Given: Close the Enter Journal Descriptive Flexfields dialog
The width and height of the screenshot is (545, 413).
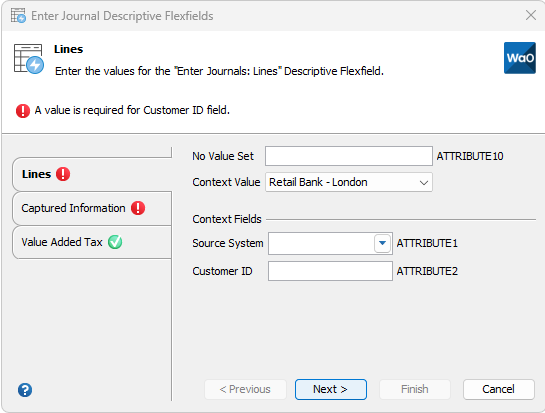Looking at the screenshot, I should click(x=531, y=15).
